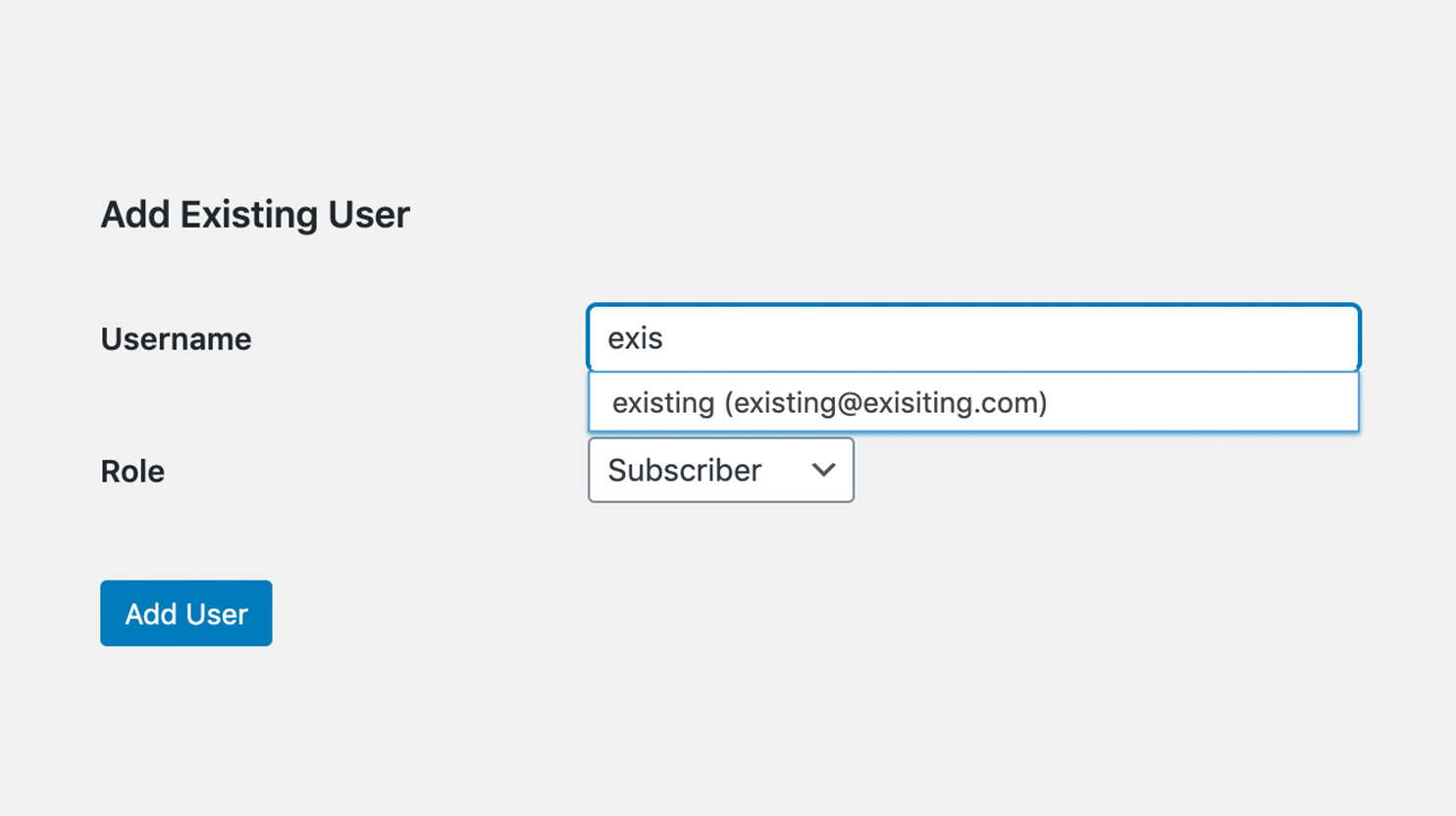Click the blue Add User action
Viewport: 1456px width, 816px height.
click(185, 613)
